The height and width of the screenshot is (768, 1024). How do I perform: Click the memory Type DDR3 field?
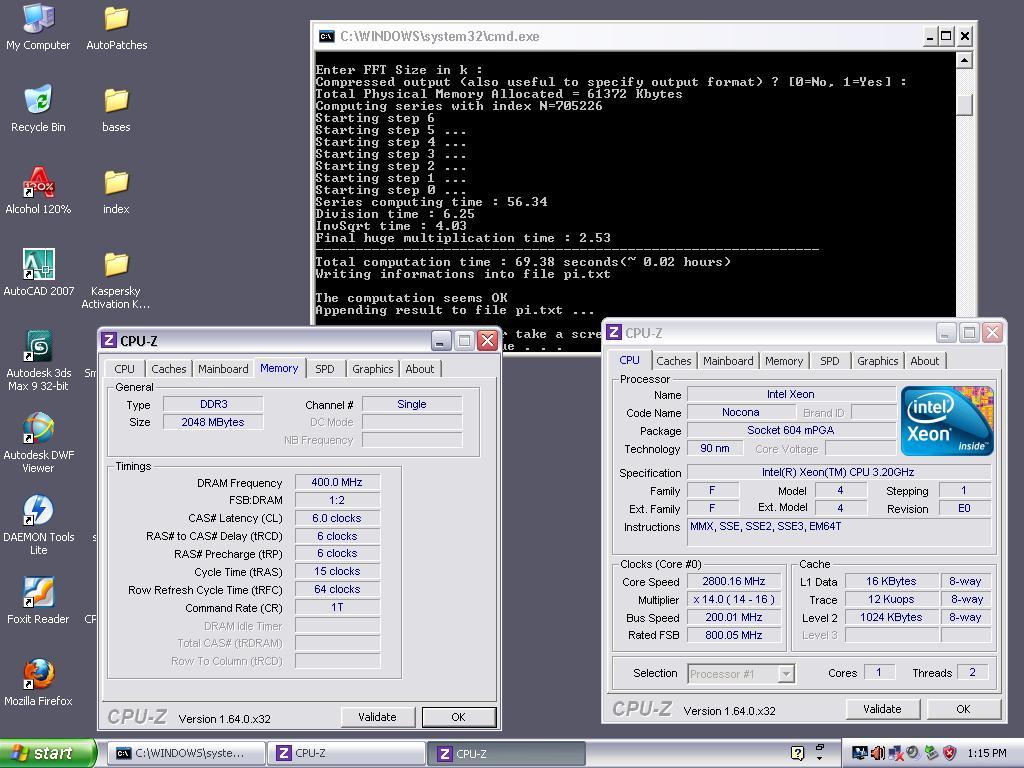click(x=213, y=404)
